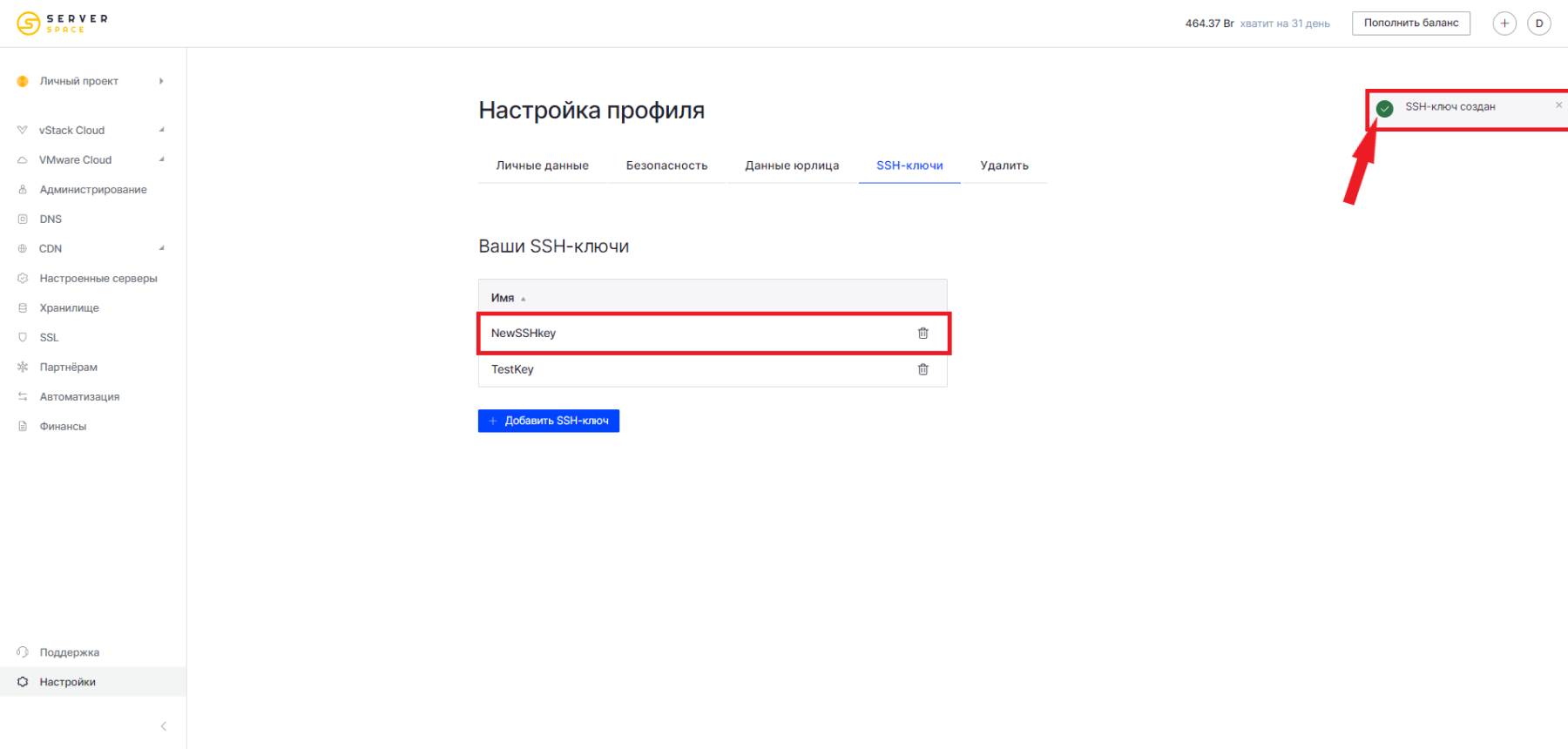The height and width of the screenshot is (749, 1568).
Task: Open Настройки in sidebar
Action: [67, 681]
